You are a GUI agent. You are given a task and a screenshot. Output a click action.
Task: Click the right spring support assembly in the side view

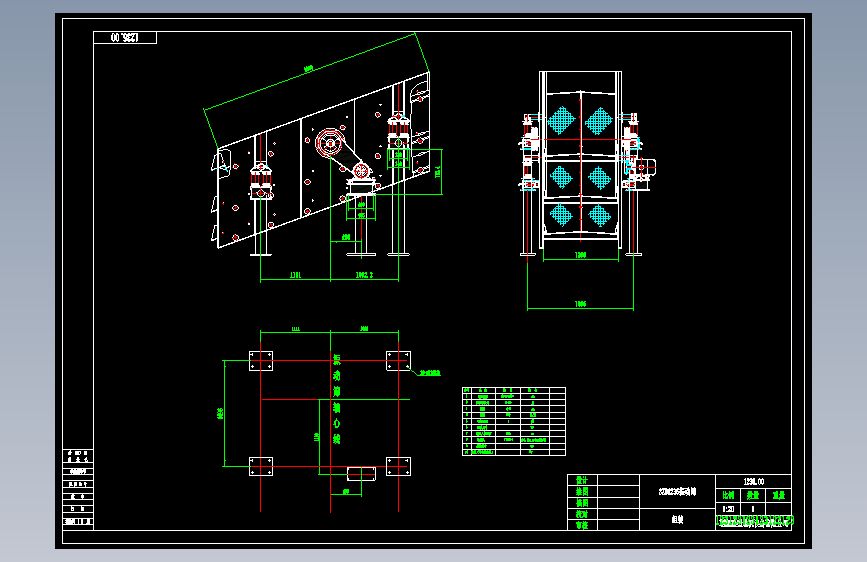398,132
